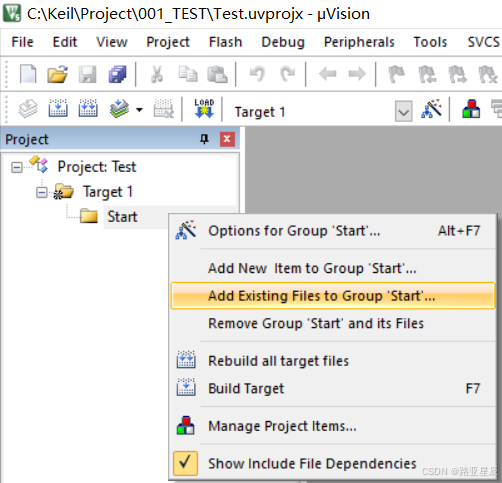Click the Paste clipboard icon
This screenshot has height=483, width=502.
tap(217, 74)
